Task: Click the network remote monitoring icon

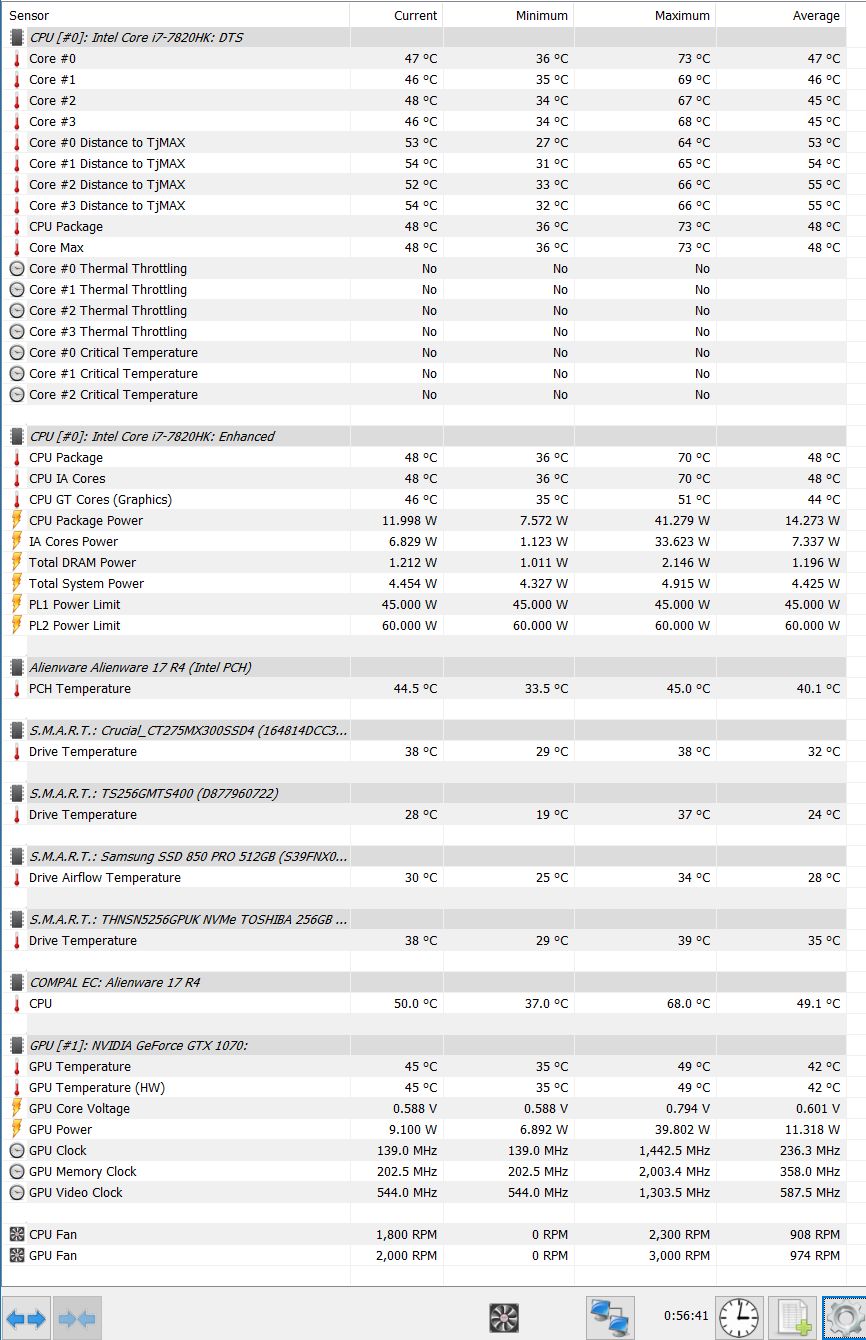Action: coord(609,1318)
